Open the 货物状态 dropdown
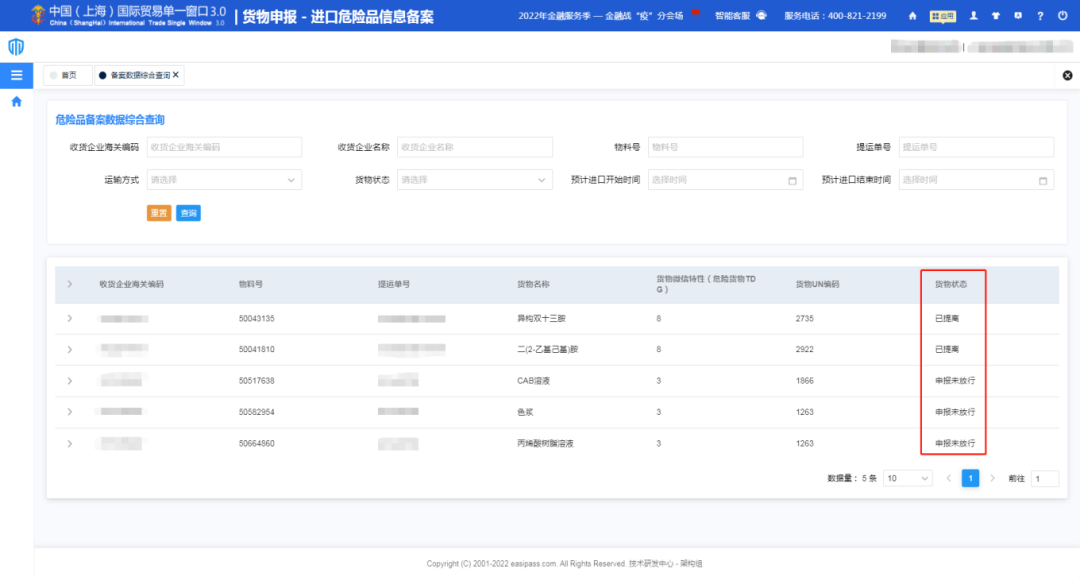 click(475, 179)
